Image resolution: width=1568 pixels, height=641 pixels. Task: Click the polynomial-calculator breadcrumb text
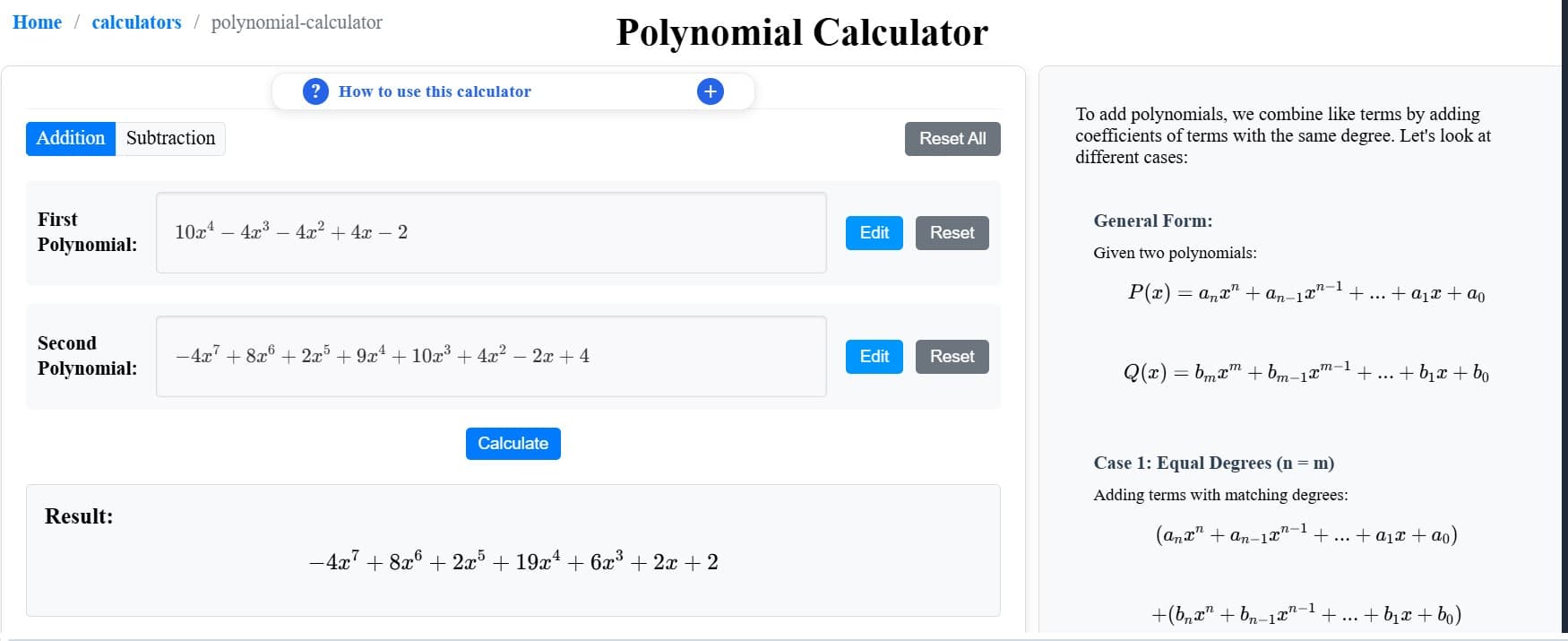coord(296,22)
